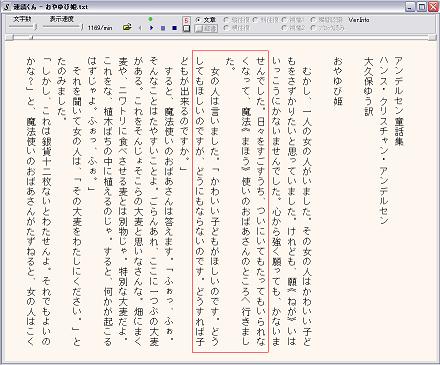Adjust the 文字数 slider

pos(22,28)
